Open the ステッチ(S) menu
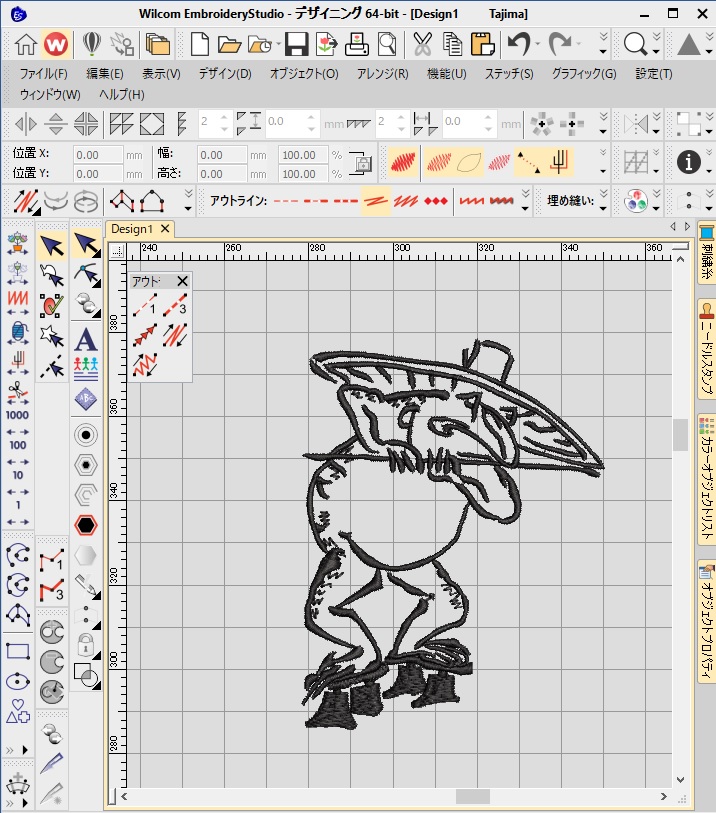The width and height of the screenshot is (716, 813). (509, 74)
